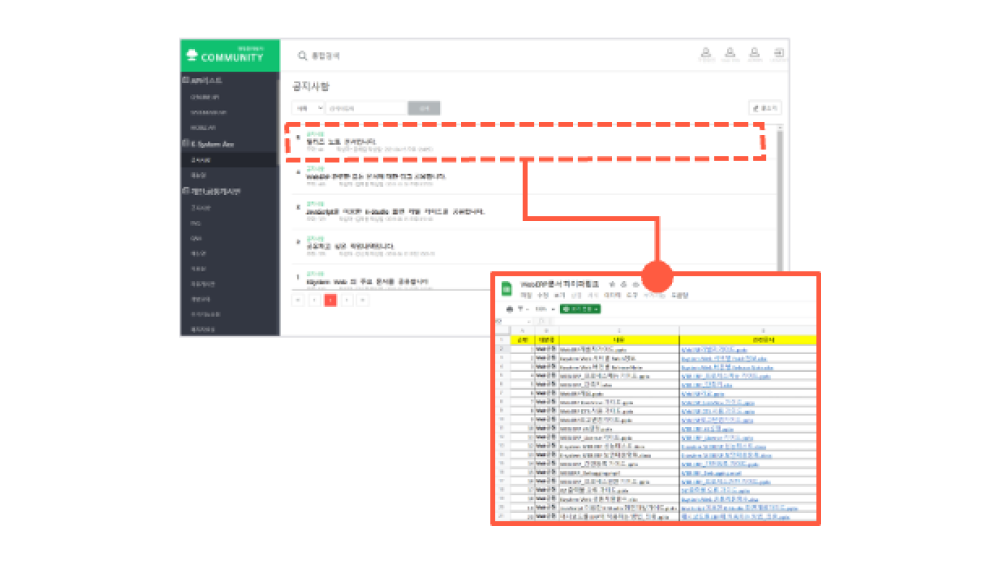Open the search-type dropdown above the notice list
Image resolution: width=1000 pixels, height=562 pixels.
pyautogui.click(x=309, y=108)
